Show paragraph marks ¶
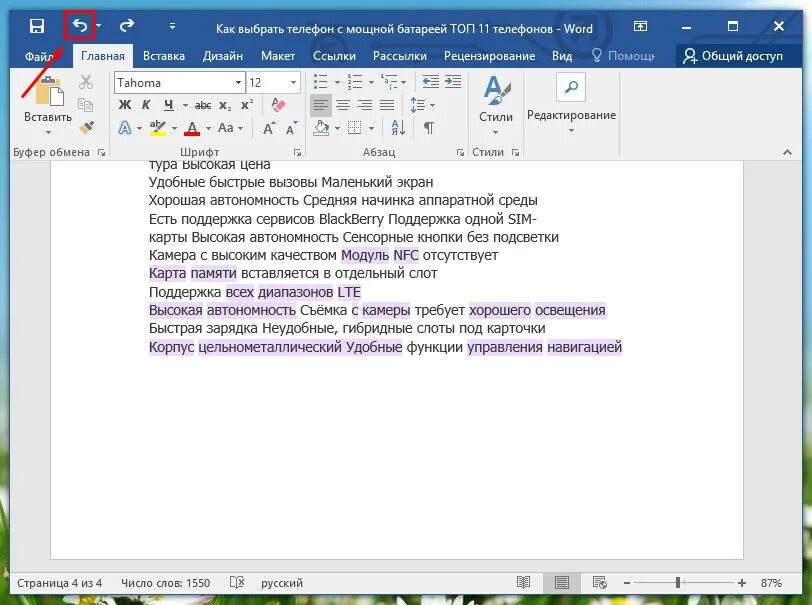 pos(429,128)
